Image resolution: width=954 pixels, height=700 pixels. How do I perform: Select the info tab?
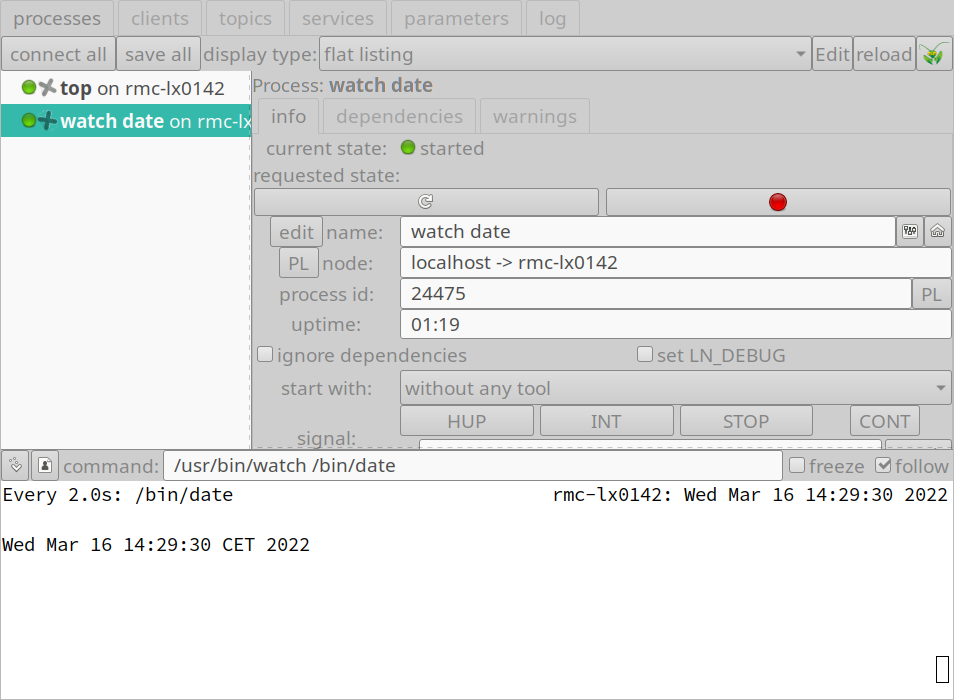click(x=288, y=116)
